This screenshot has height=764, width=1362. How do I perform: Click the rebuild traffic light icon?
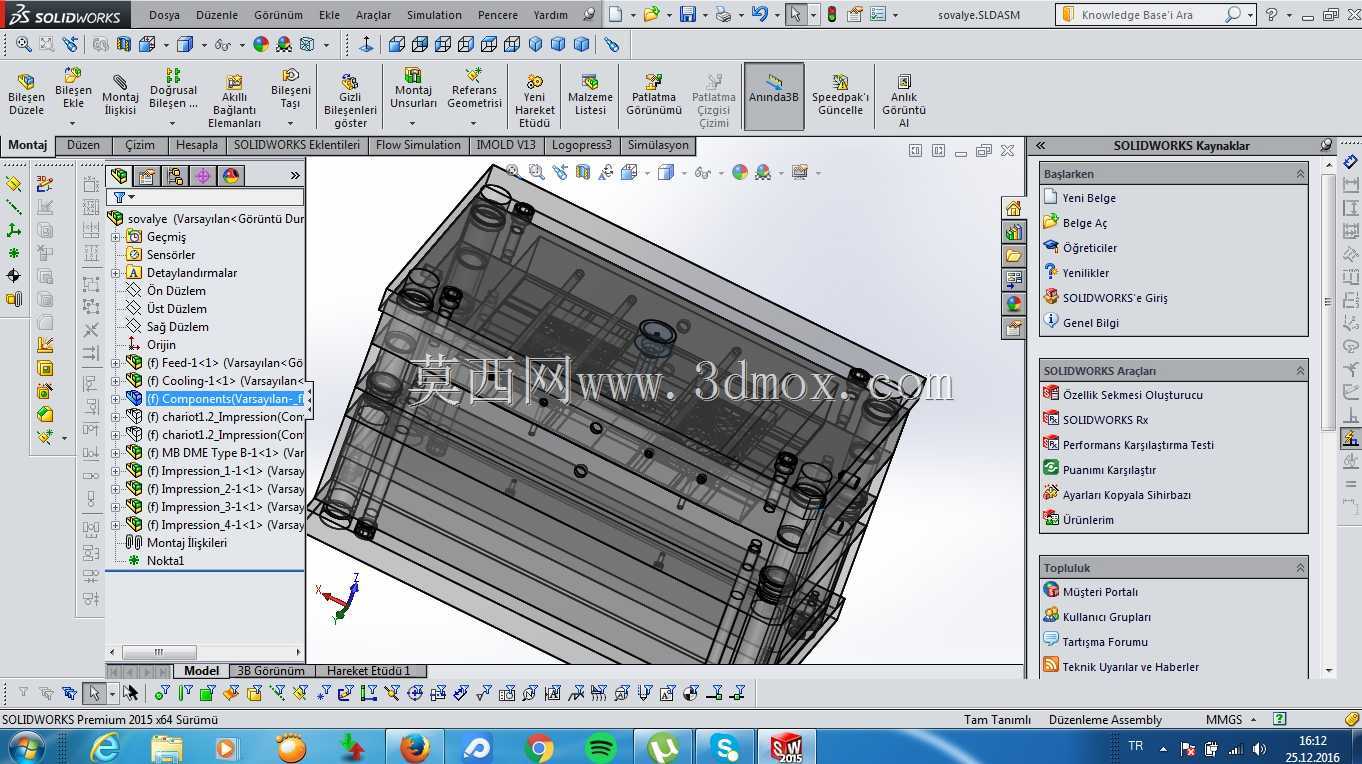pyautogui.click(x=832, y=15)
